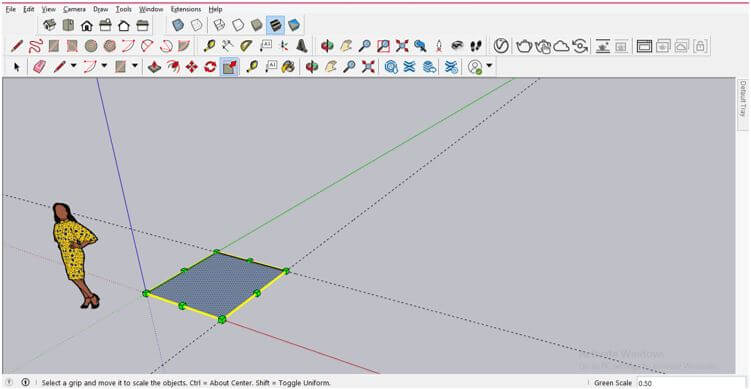Open user account dropdown arrow

[x=489, y=65]
